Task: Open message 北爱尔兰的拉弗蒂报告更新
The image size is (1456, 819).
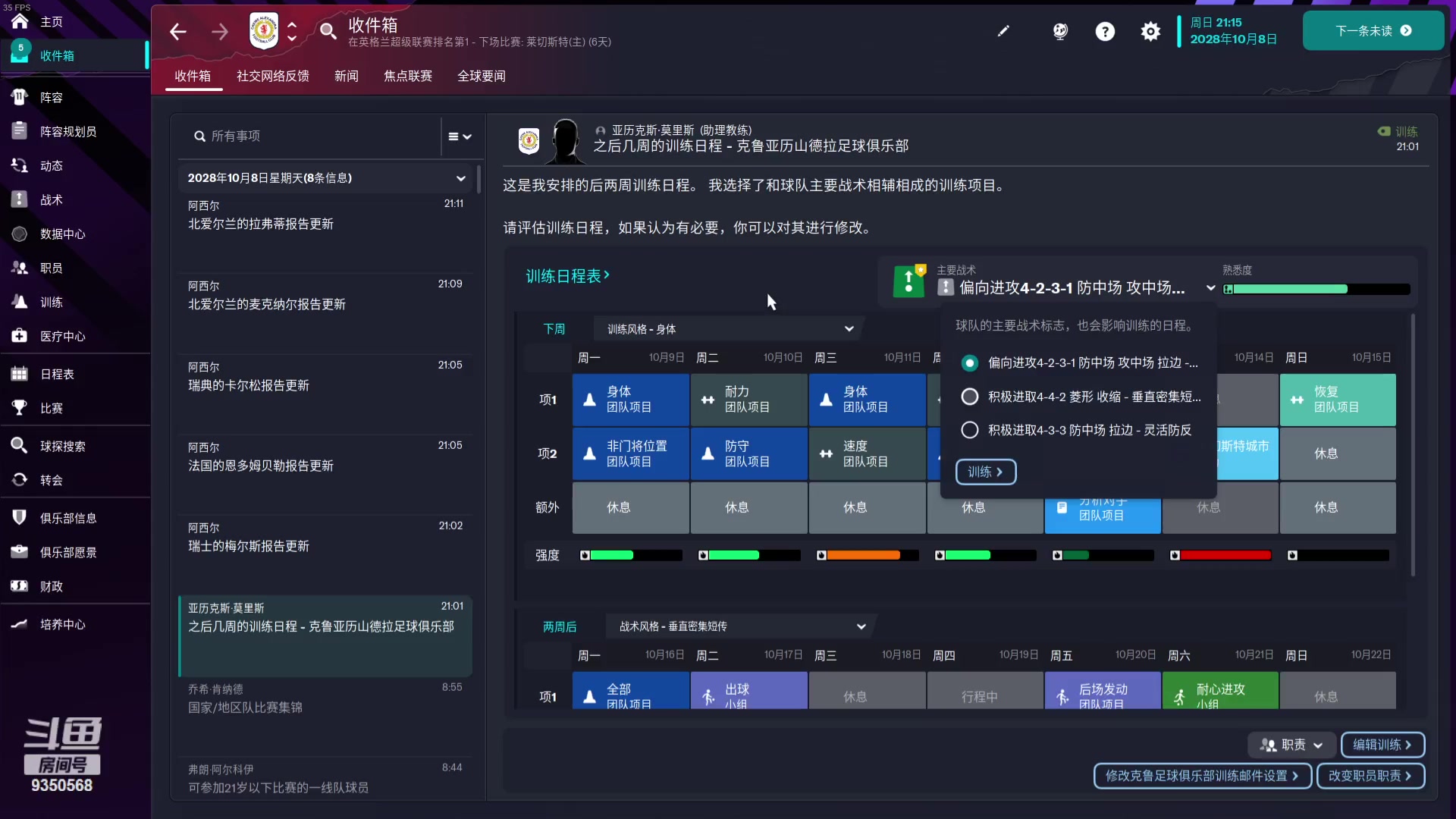Action: pyautogui.click(x=325, y=231)
